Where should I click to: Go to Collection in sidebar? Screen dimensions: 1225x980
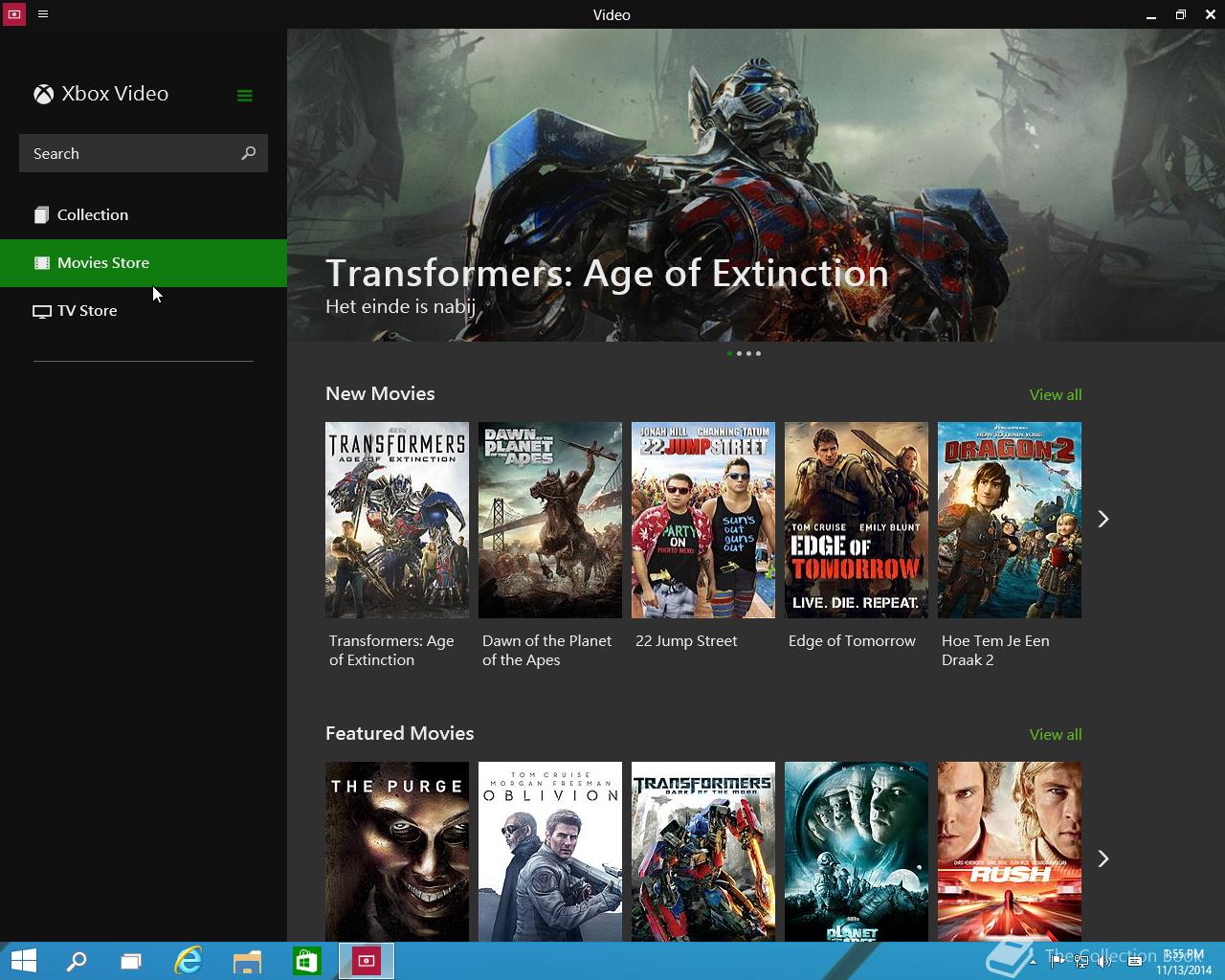tap(144, 215)
